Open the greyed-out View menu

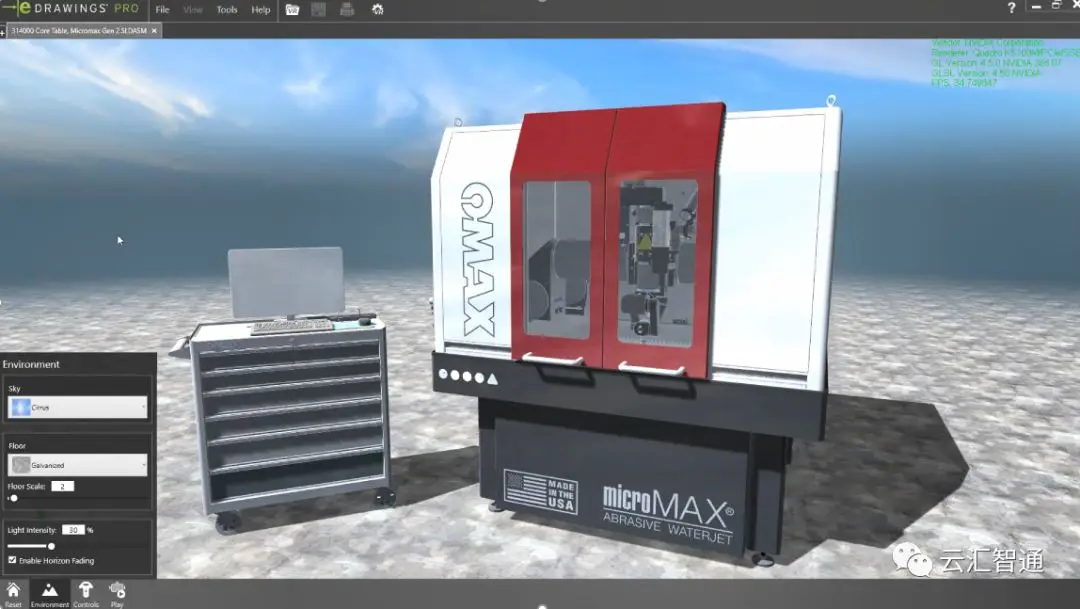pos(193,10)
